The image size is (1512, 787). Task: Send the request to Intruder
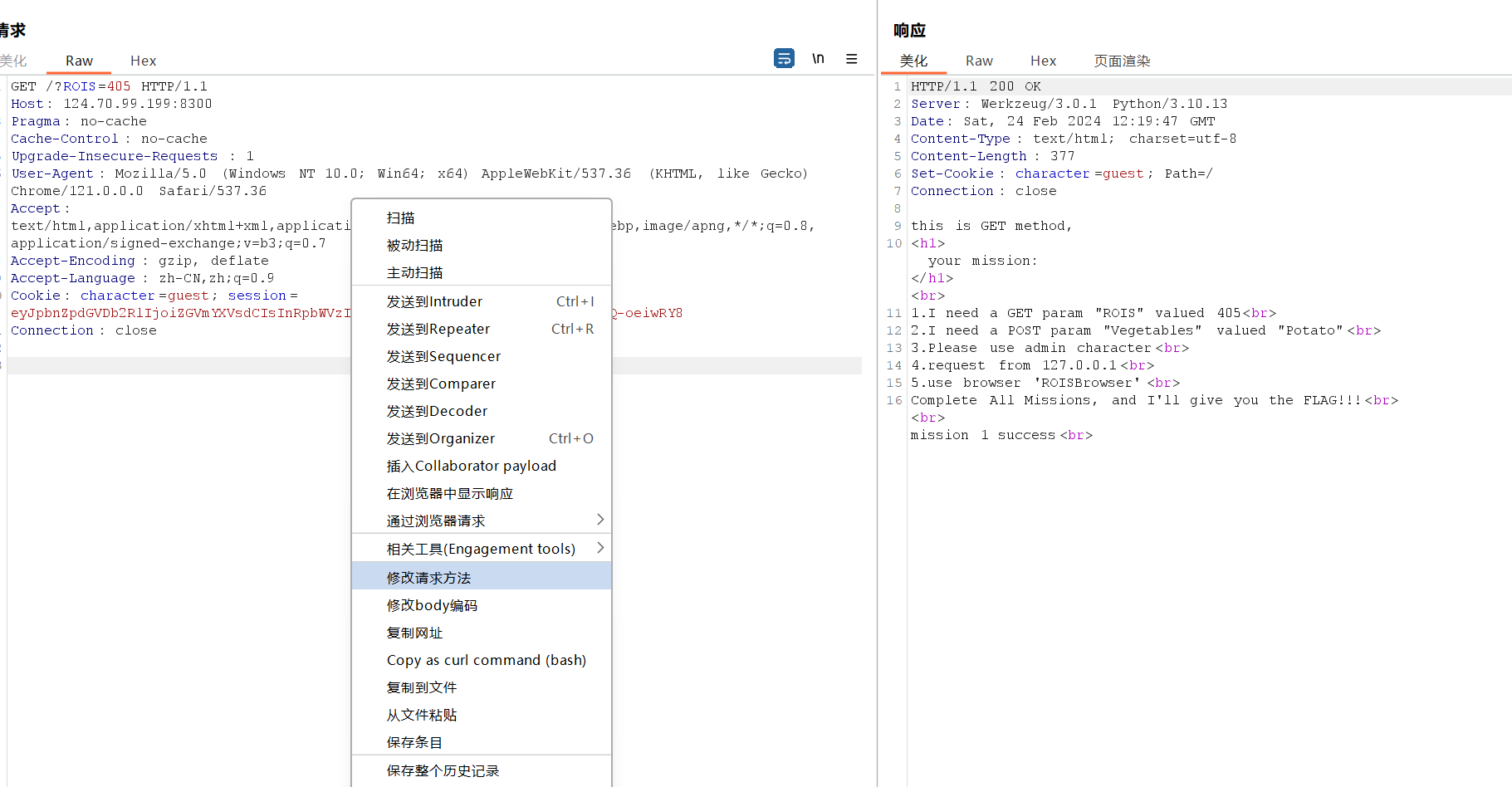[x=434, y=301]
